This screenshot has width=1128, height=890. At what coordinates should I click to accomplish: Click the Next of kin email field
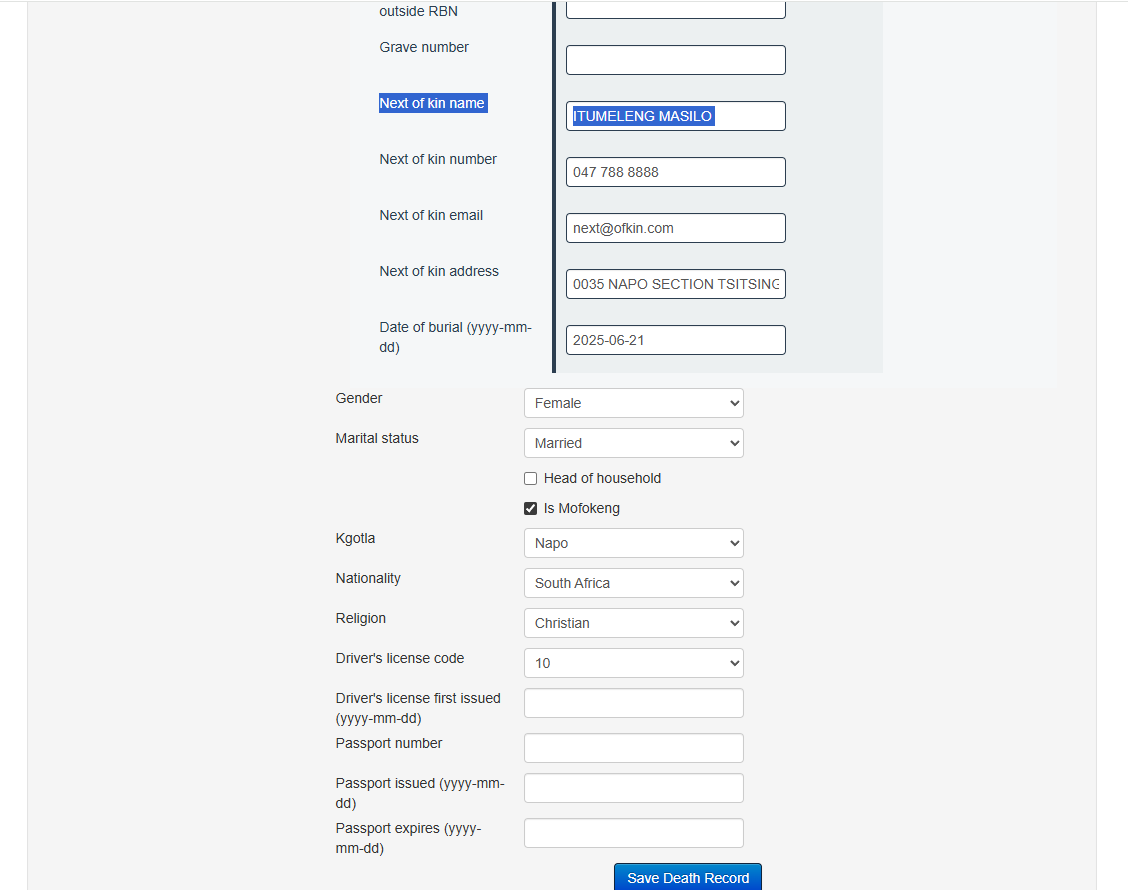click(x=675, y=228)
